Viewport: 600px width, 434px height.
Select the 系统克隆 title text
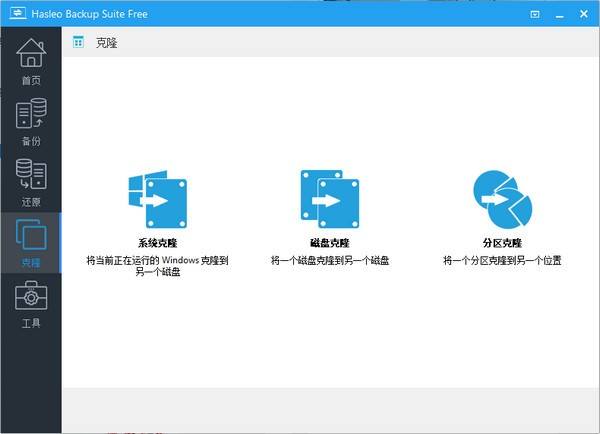158,243
